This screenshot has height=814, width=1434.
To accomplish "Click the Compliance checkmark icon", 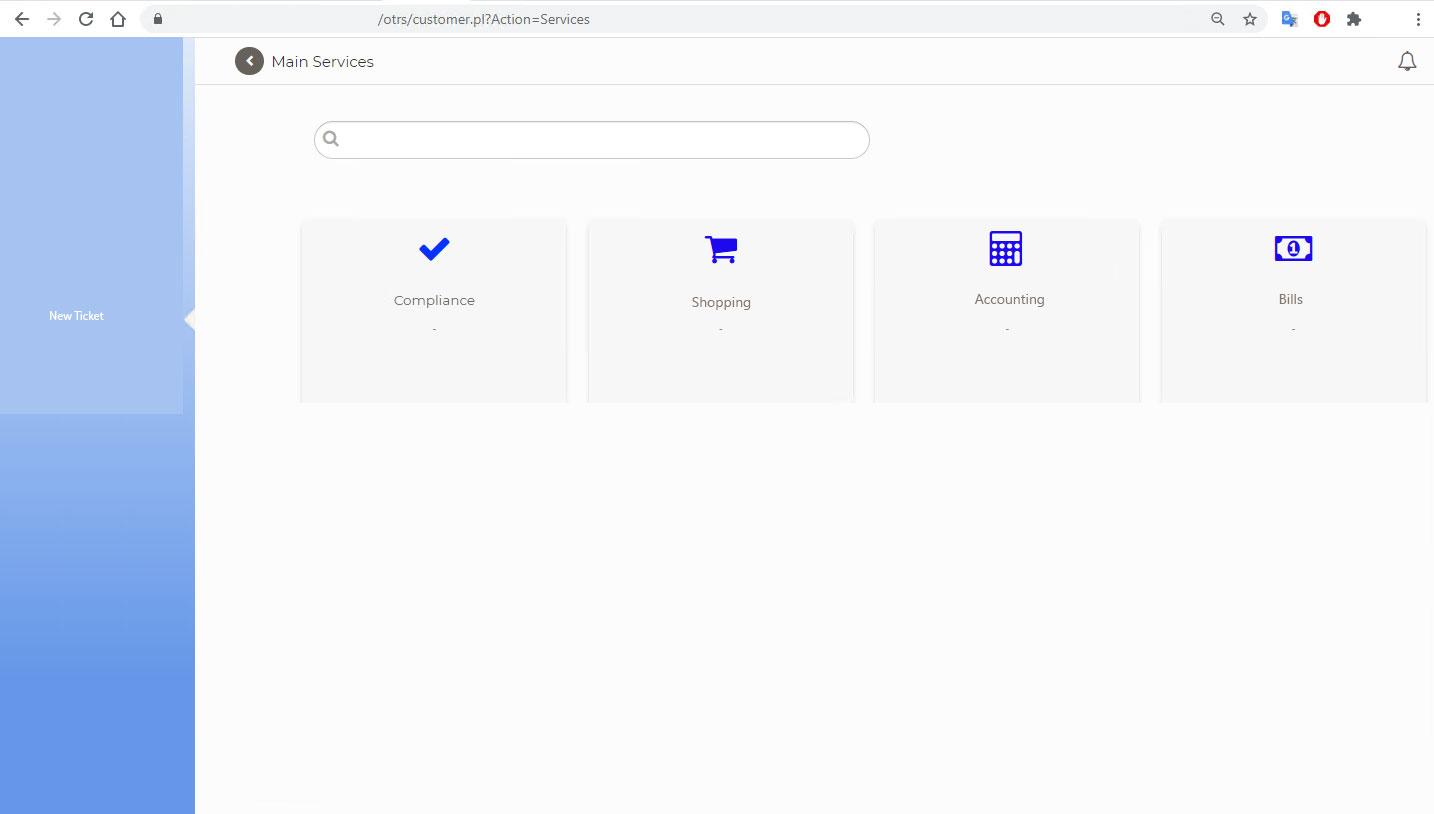I will (x=434, y=249).
